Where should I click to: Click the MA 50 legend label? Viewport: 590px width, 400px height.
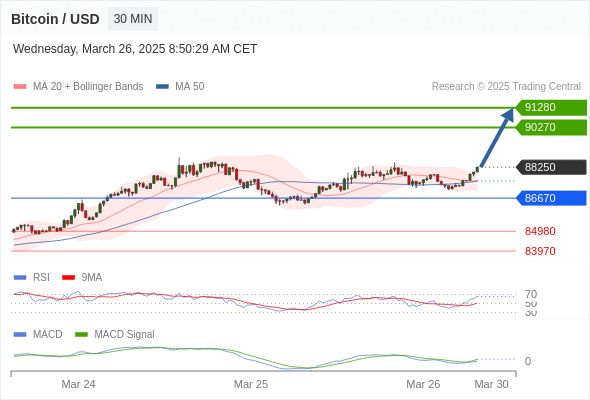(190, 87)
